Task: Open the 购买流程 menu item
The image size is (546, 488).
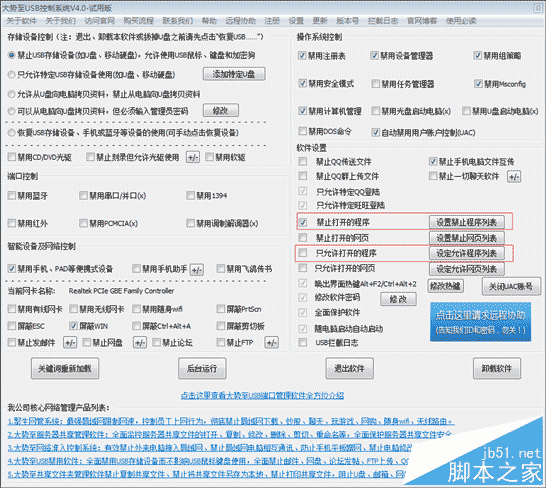Action: pos(138,21)
